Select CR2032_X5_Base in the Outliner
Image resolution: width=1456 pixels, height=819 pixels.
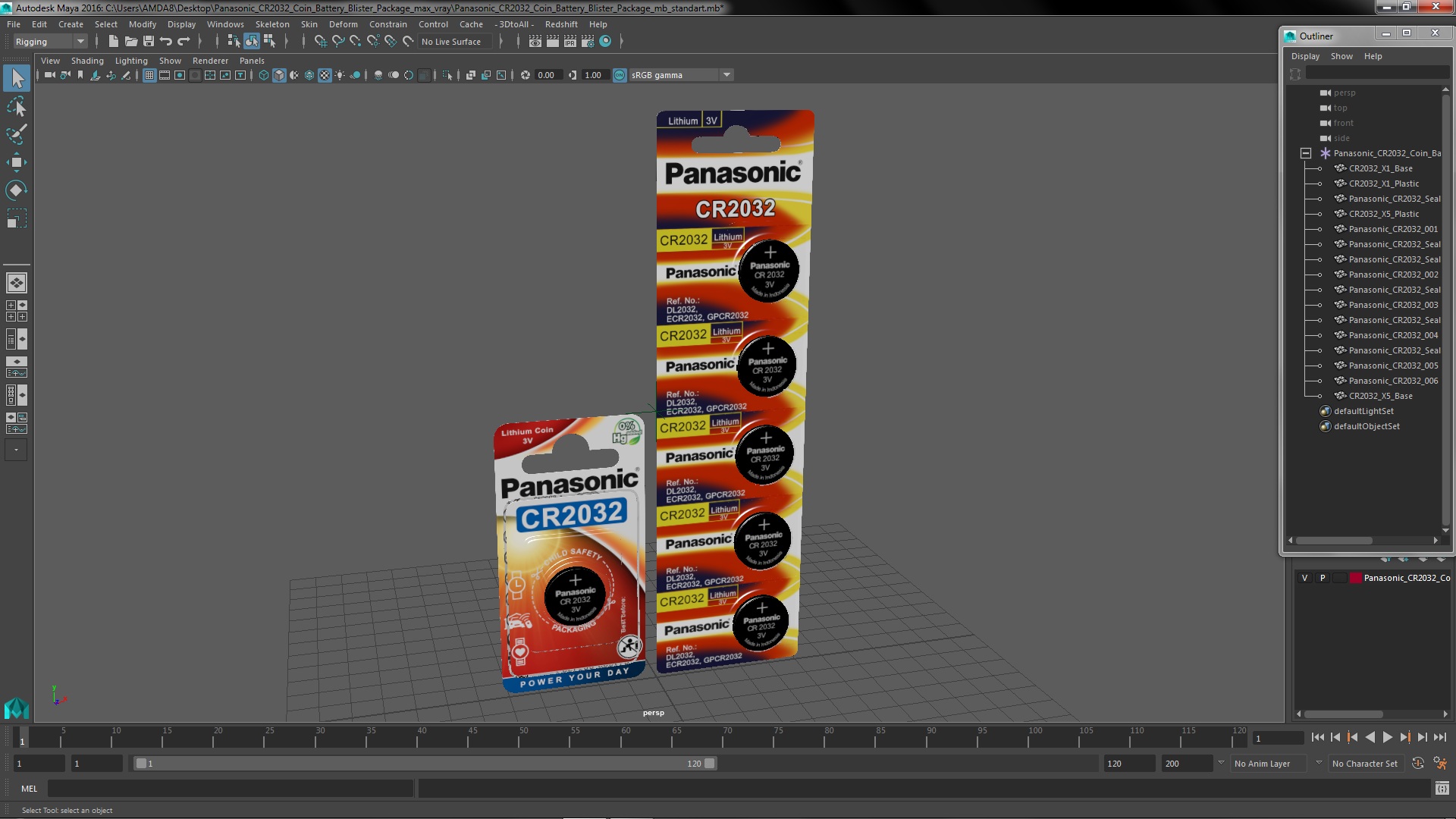click(1380, 396)
